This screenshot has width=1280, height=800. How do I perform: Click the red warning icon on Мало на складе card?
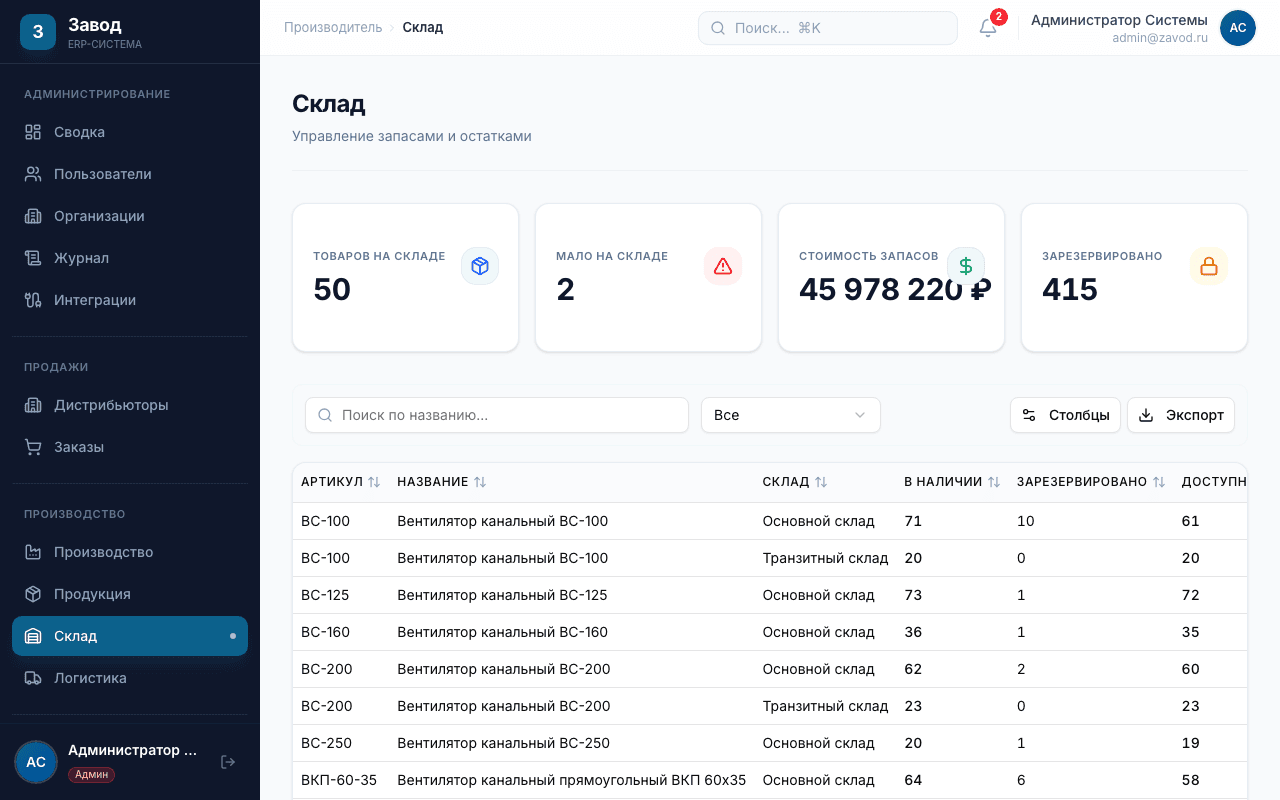coord(723,266)
